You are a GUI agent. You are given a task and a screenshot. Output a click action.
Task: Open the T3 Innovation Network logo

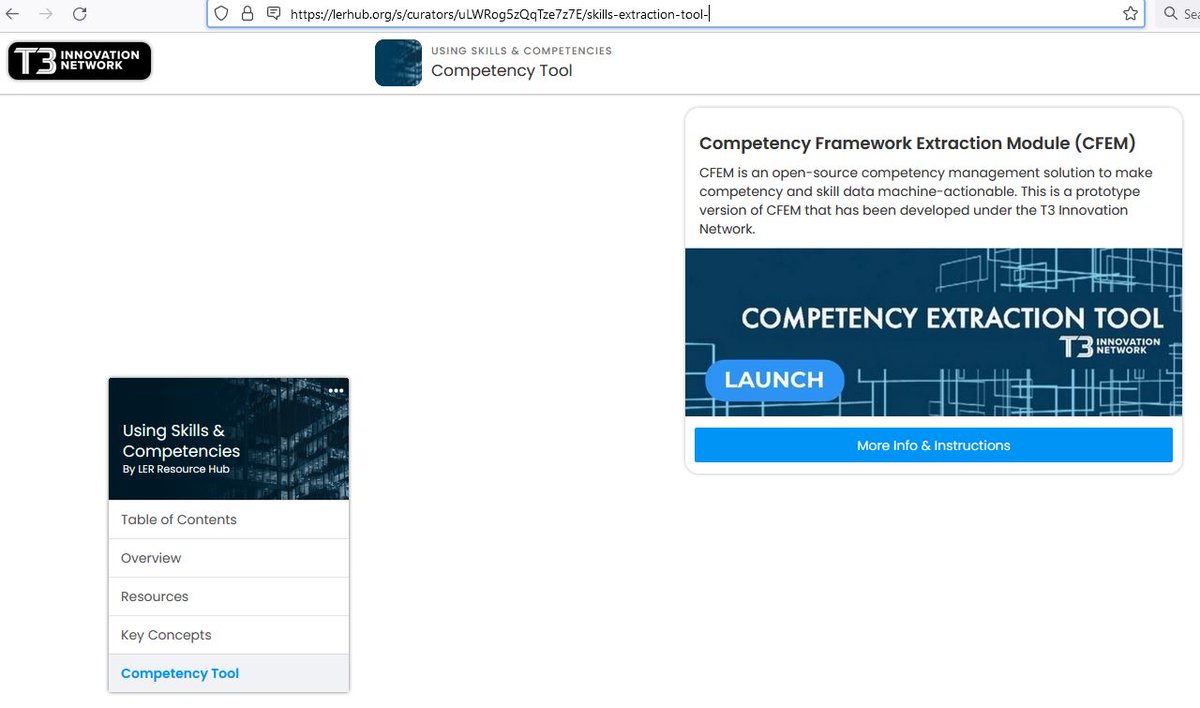[x=79, y=61]
